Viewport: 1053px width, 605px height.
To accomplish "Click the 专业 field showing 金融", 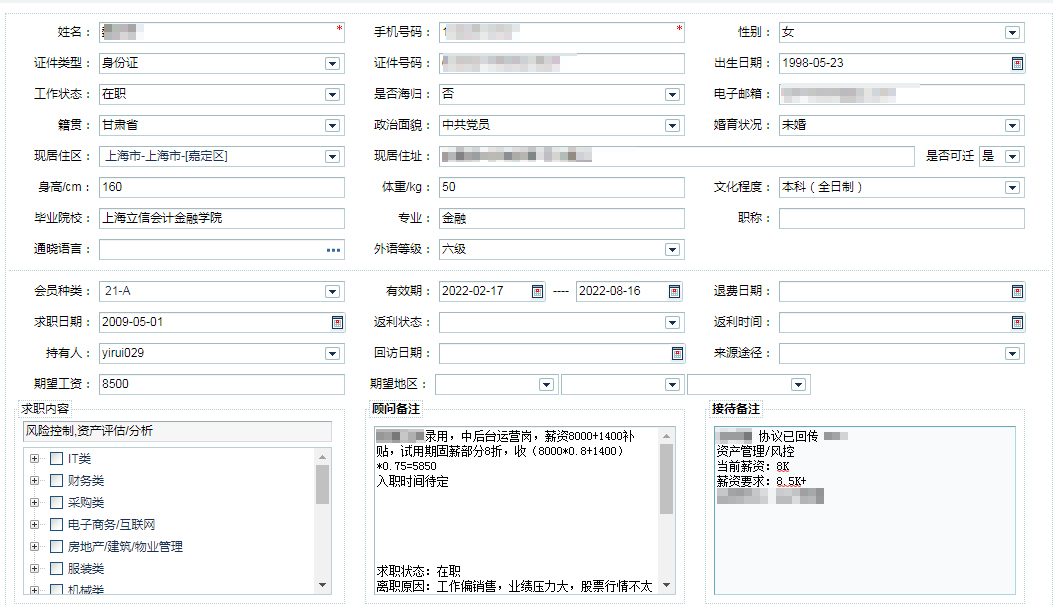I will click(561, 218).
